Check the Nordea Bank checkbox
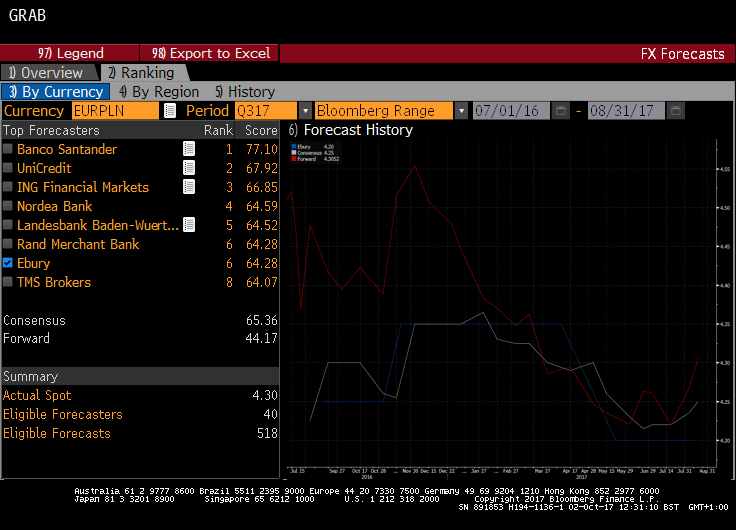 pyautogui.click(x=8, y=206)
